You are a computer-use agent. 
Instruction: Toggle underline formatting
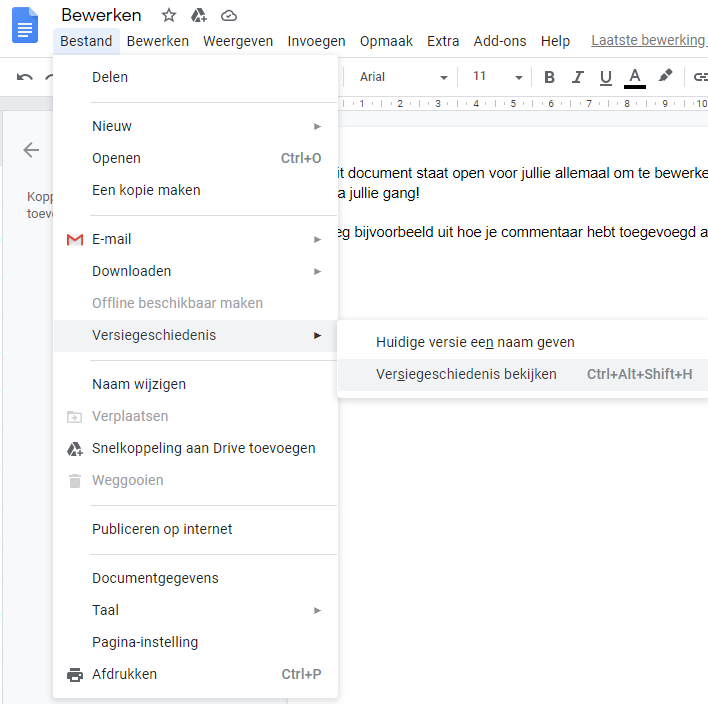pyautogui.click(x=606, y=78)
